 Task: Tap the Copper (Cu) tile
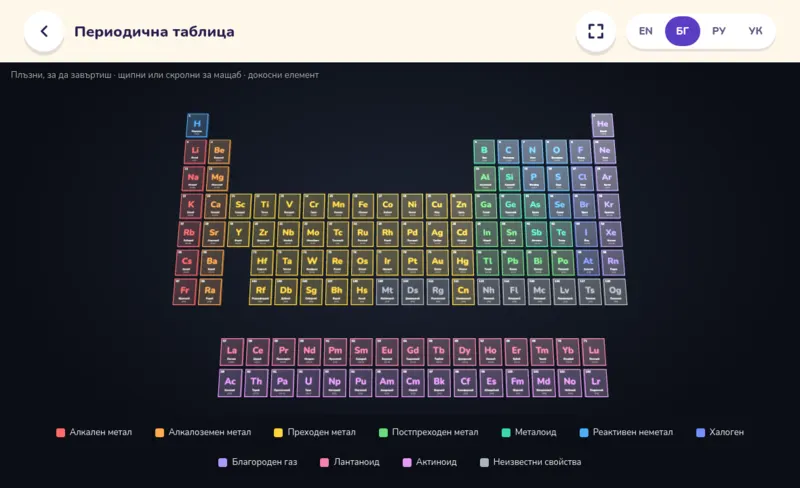tap(437, 206)
